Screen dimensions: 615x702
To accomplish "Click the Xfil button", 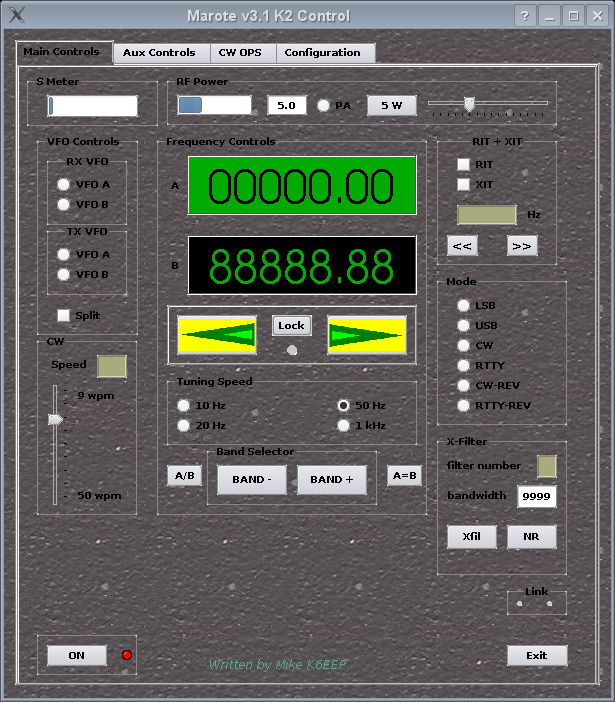I will coord(472,536).
